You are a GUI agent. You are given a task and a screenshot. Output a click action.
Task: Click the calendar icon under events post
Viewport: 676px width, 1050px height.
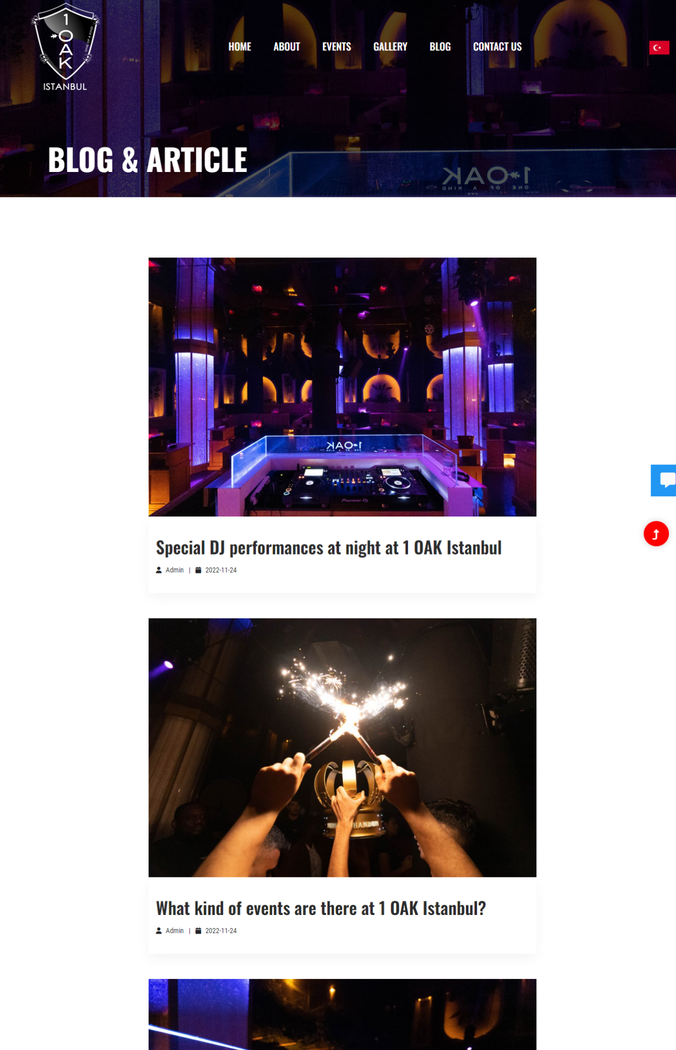click(198, 931)
